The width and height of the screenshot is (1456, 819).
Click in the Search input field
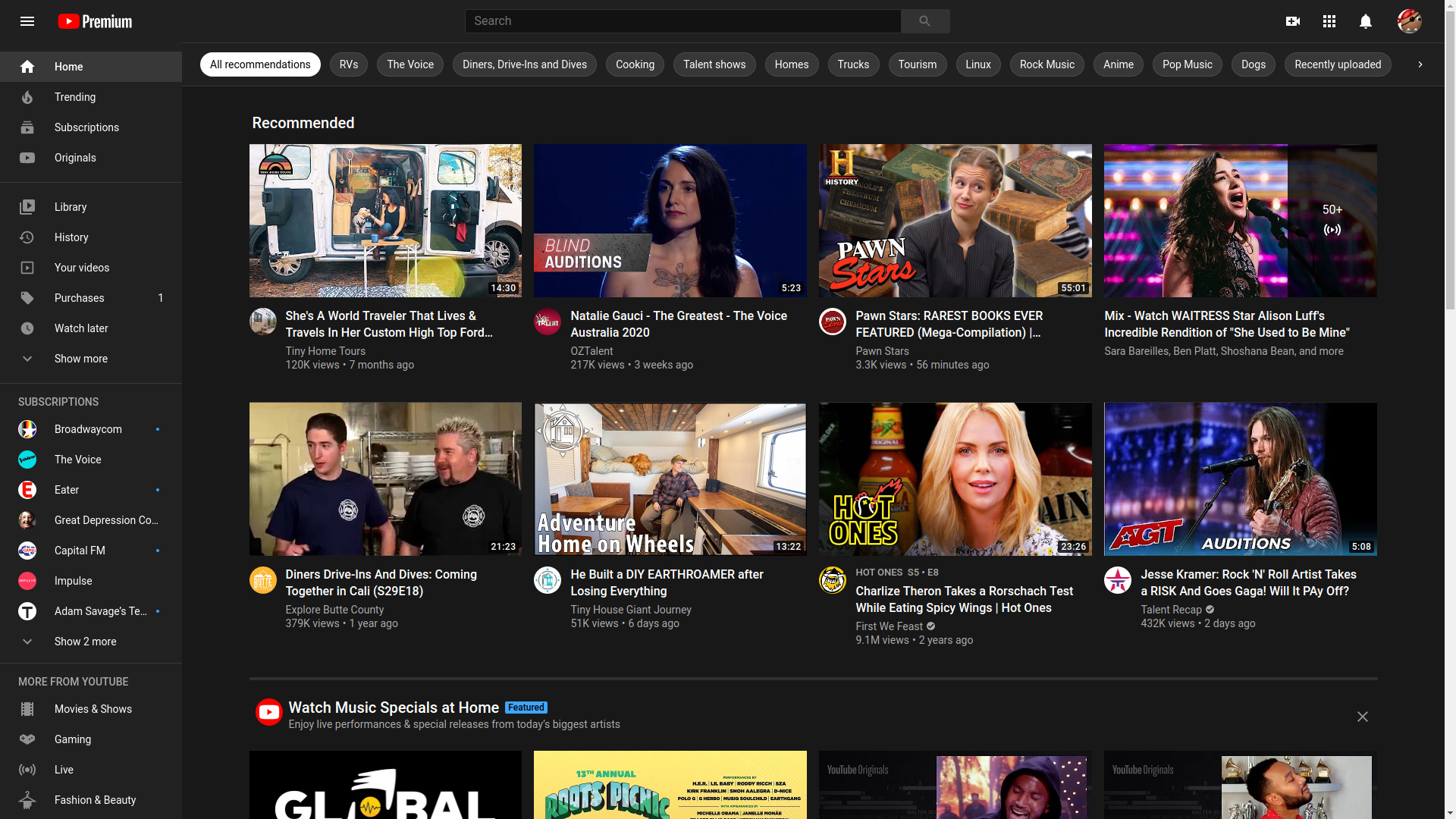(x=682, y=21)
